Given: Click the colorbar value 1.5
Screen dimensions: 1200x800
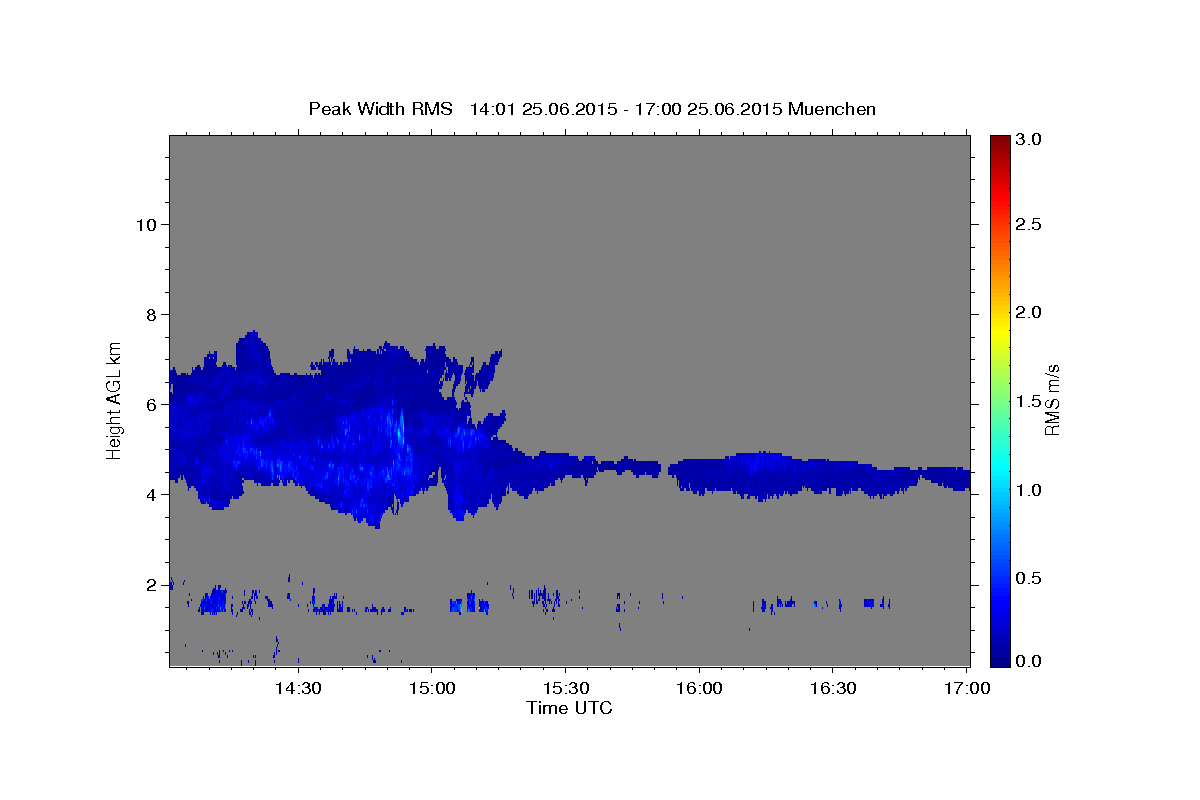Looking at the screenshot, I should click(x=1030, y=401).
